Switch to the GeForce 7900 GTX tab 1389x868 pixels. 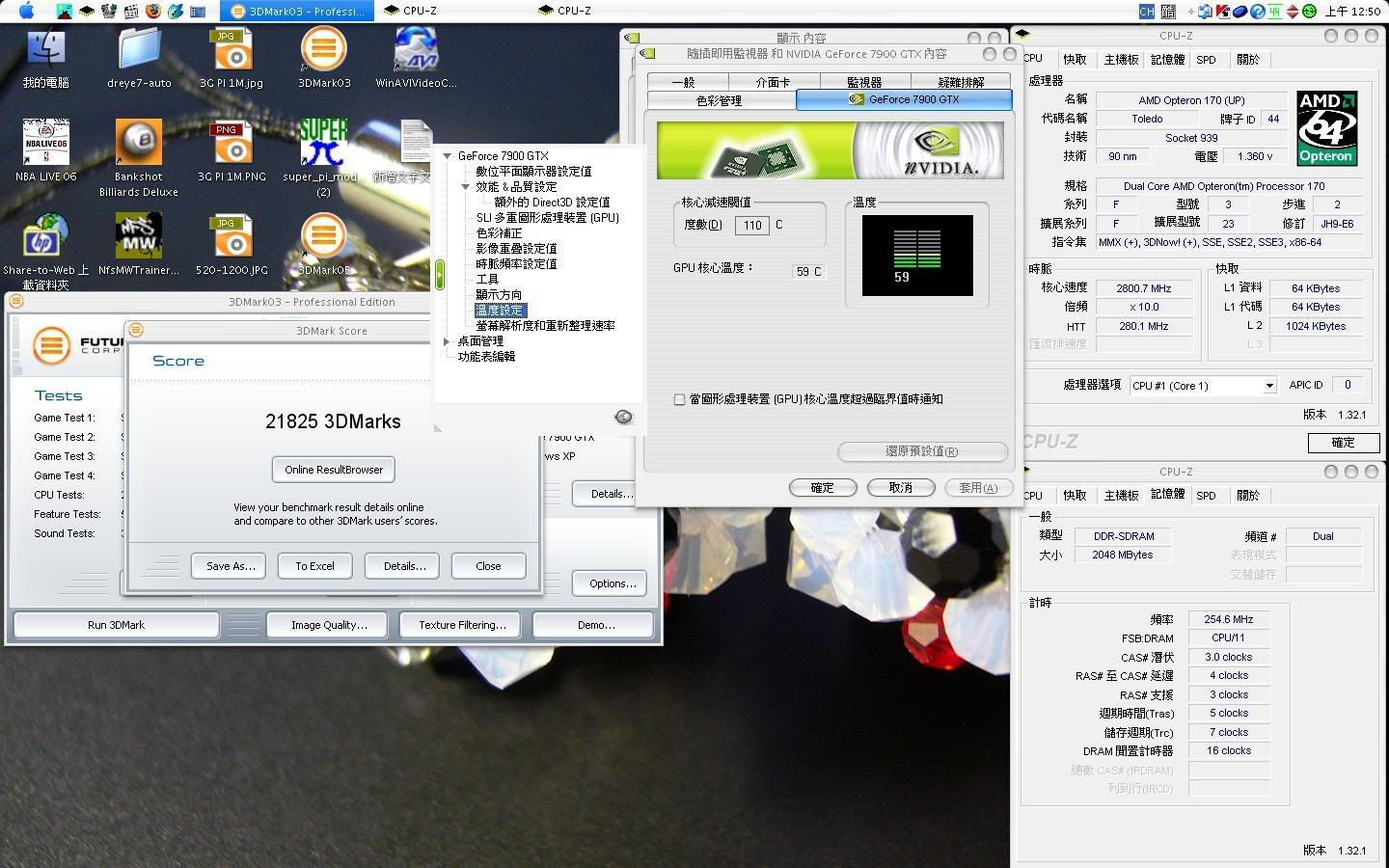point(904,99)
